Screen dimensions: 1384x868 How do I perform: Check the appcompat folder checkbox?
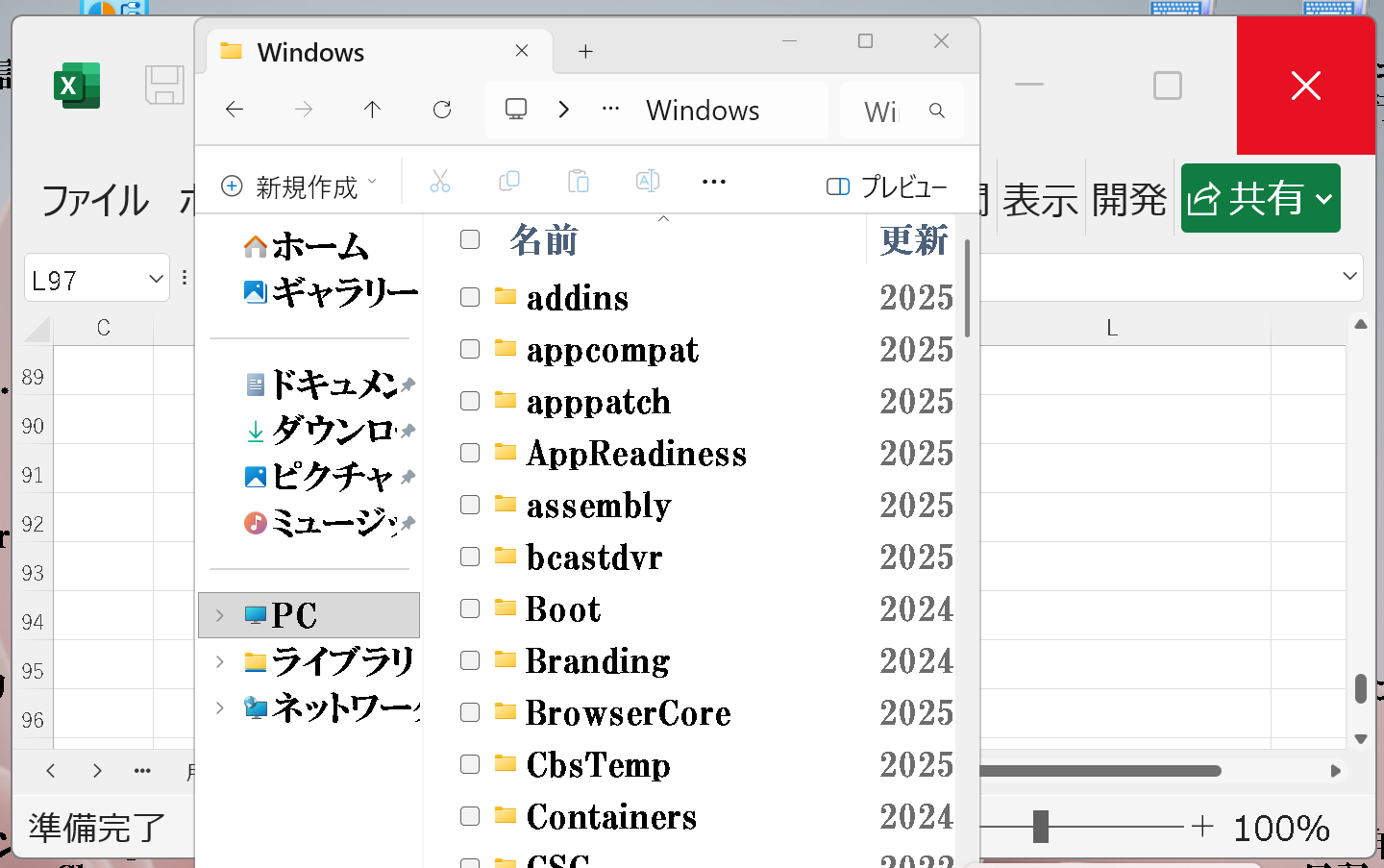[470, 349]
